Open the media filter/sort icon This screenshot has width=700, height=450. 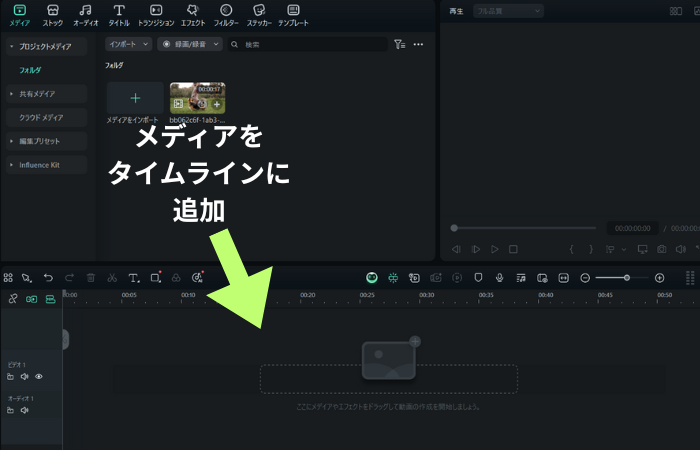400,44
